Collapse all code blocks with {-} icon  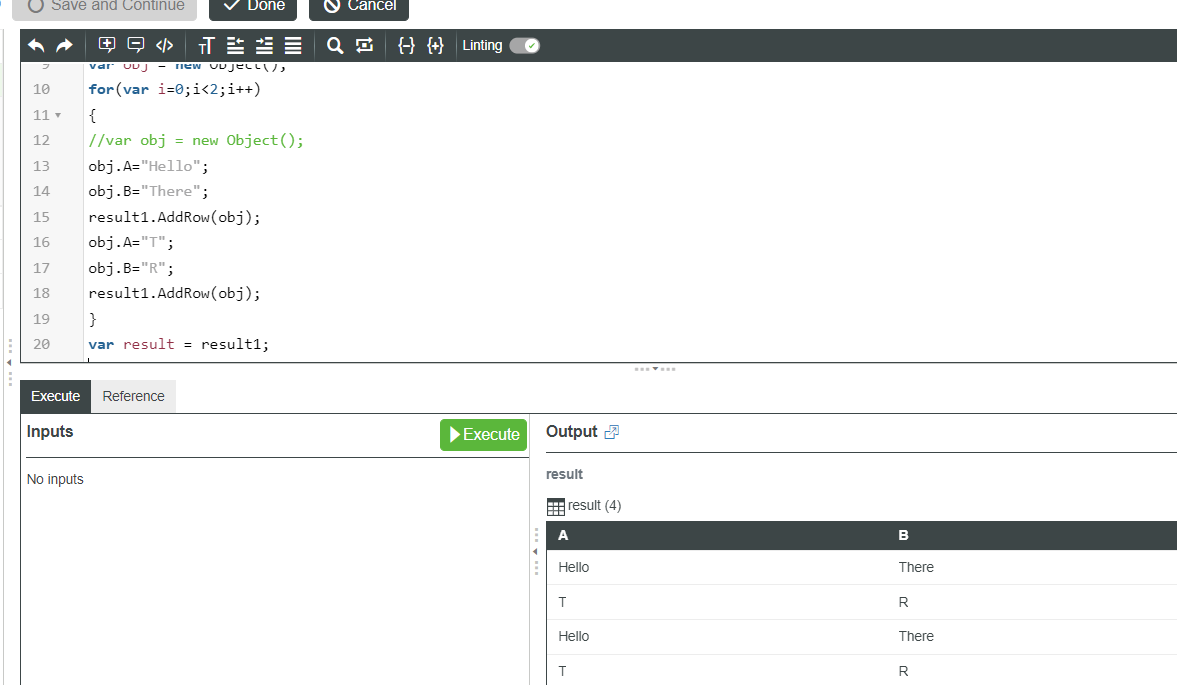pyautogui.click(x=406, y=45)
